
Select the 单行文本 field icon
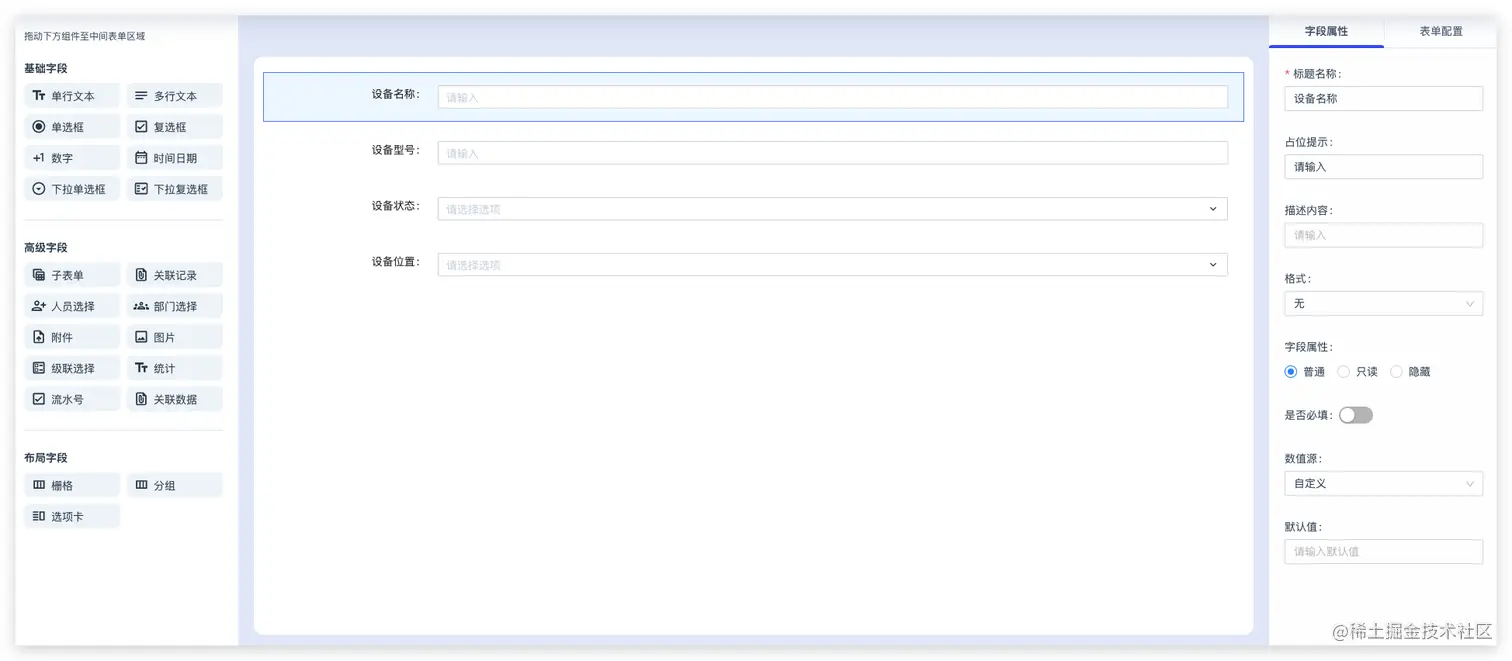pos(39,96)
